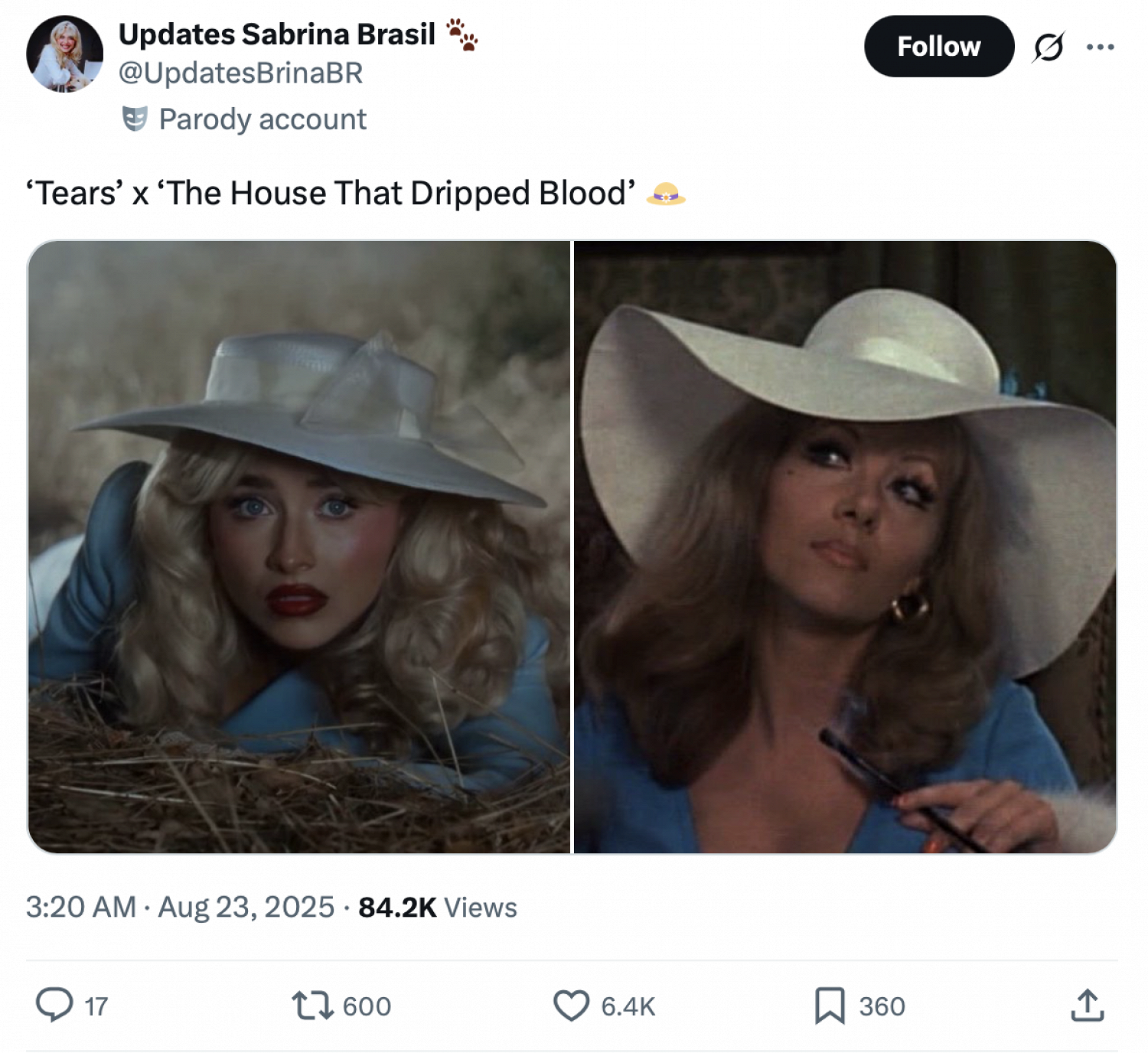This screenshot has height=1053, width=1148.
Task: Click the Updates Sabrina Brasil display name
Action: pyautogui.click(x=276, y=34)
